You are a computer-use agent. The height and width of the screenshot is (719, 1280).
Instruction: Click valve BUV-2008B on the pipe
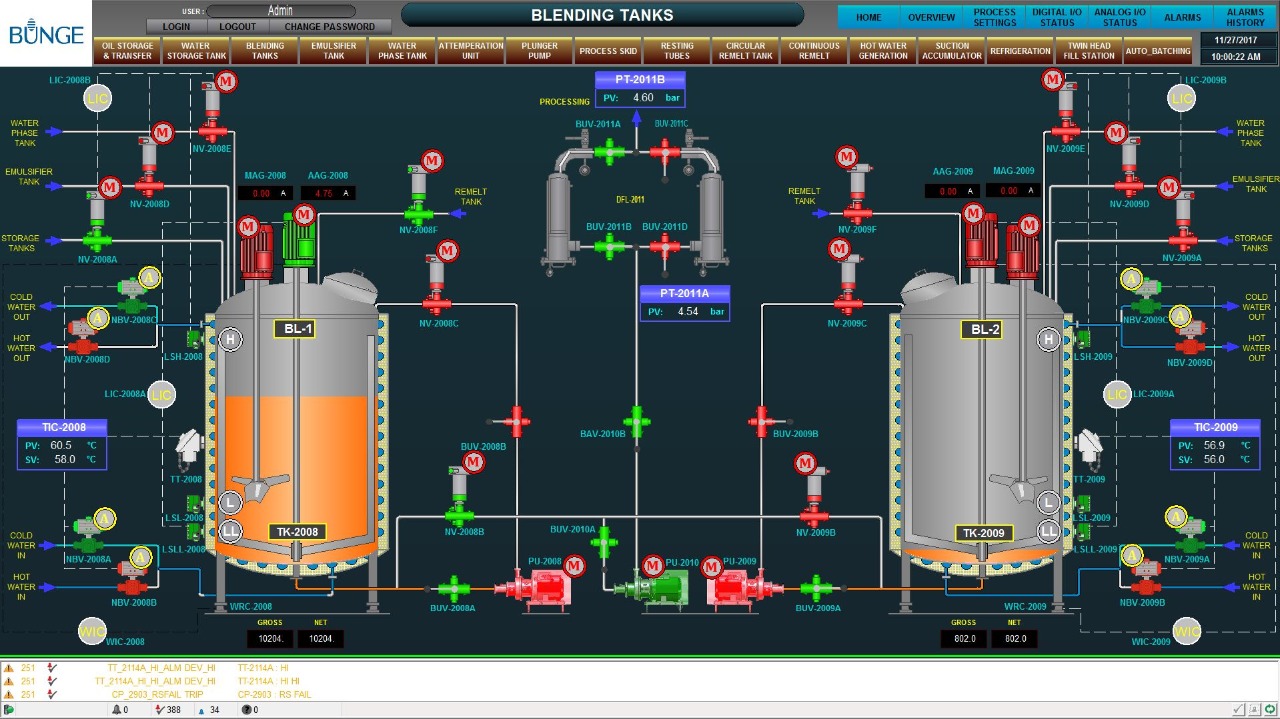[517, 421]
